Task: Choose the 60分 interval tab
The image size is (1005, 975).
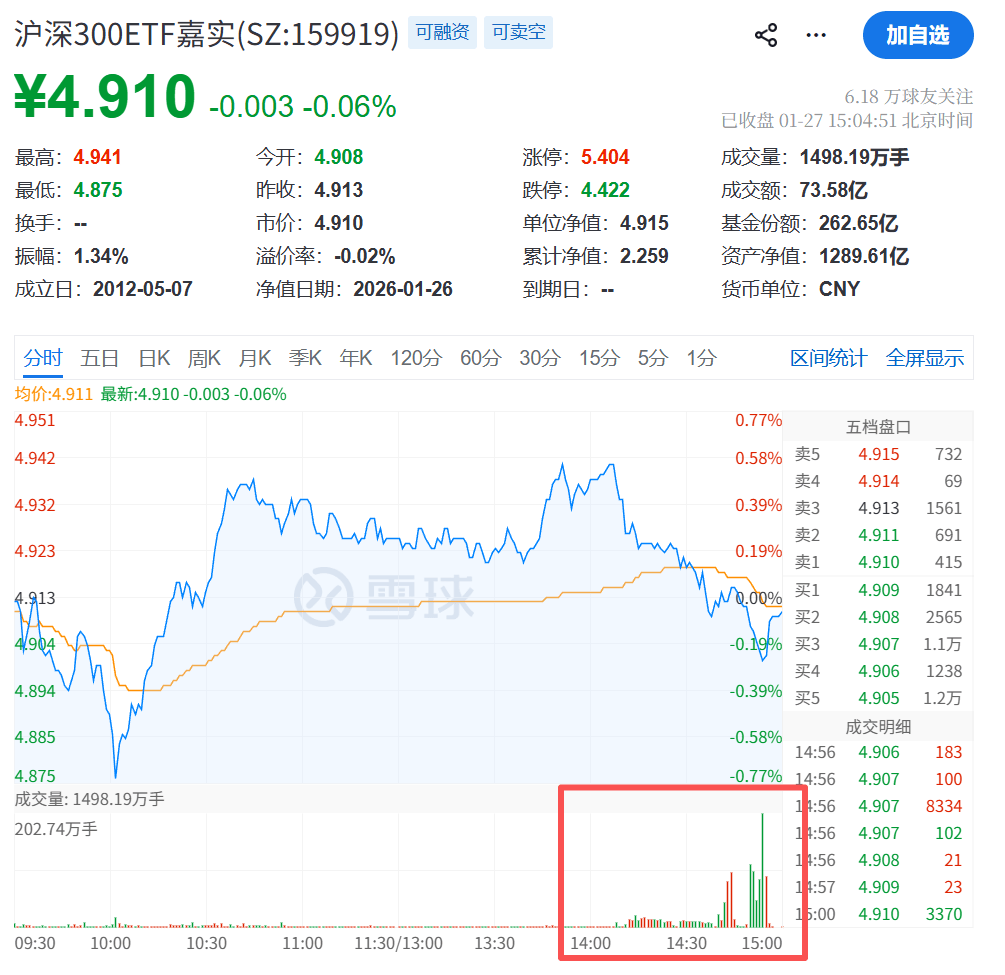Action: pyautogui.click(x=480, y=358)
